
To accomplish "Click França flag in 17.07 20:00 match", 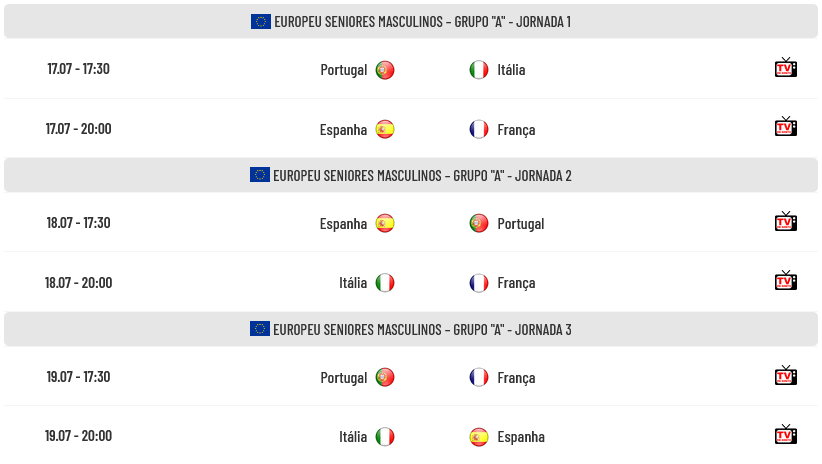I will 479,130.
